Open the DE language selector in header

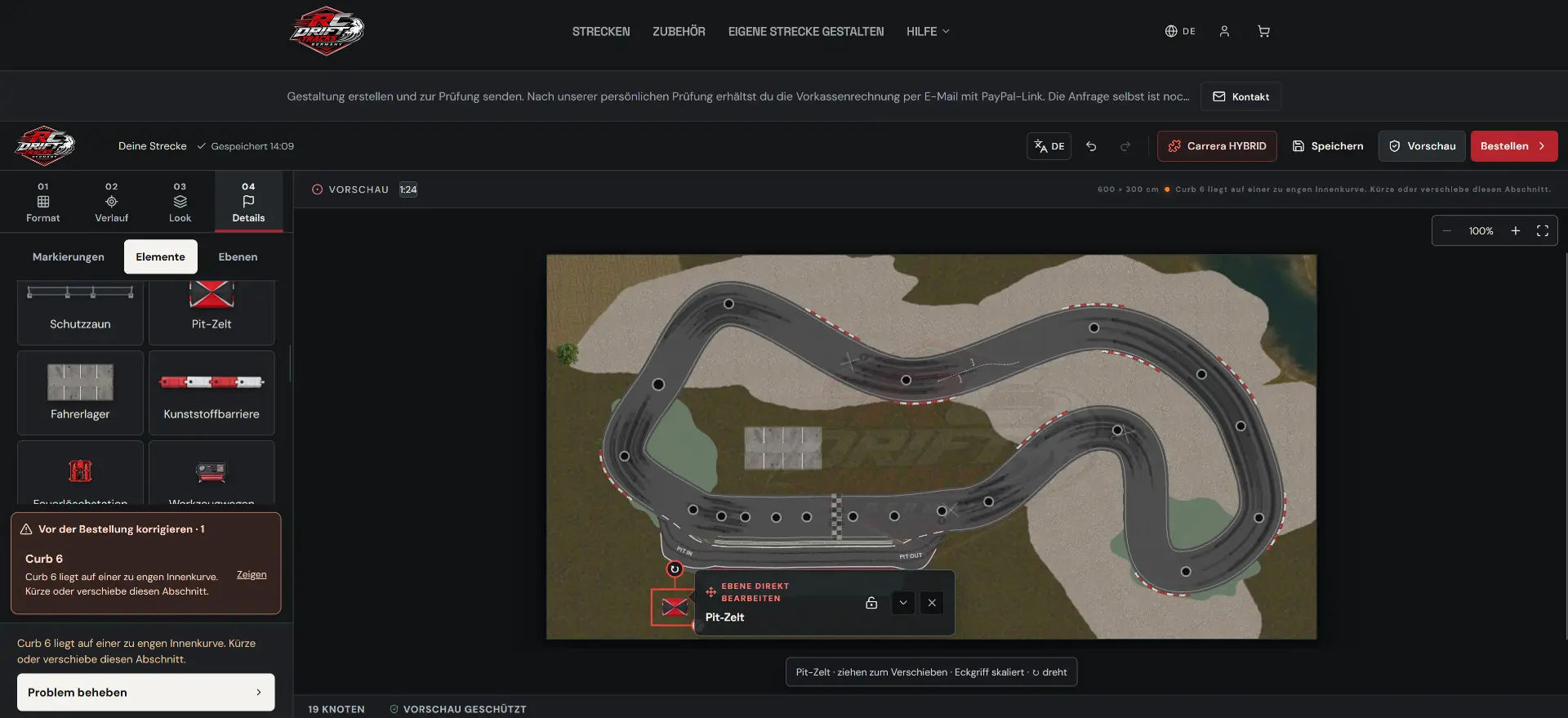point(1180,31)
